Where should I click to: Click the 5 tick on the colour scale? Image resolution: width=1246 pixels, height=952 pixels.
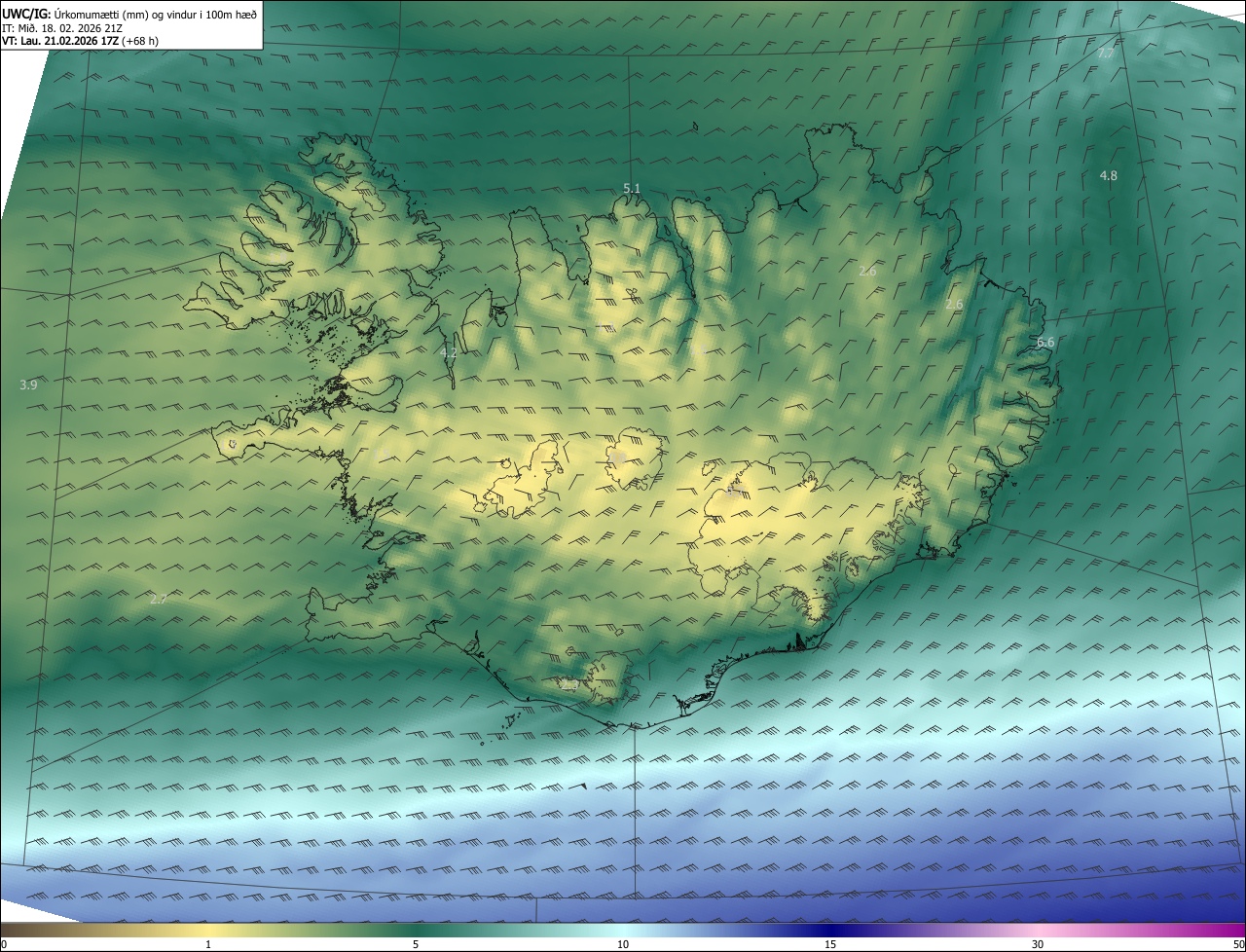[416, 944]
